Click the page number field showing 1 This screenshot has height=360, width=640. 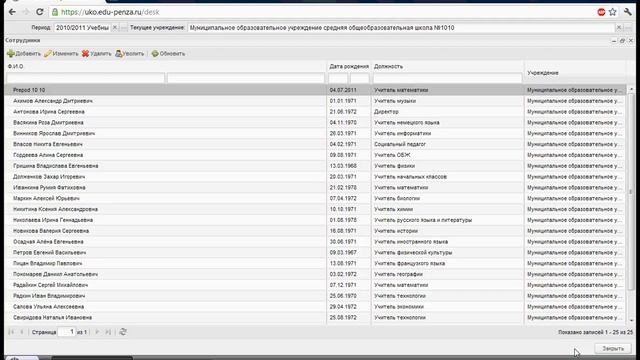click(x=67, y=332)
